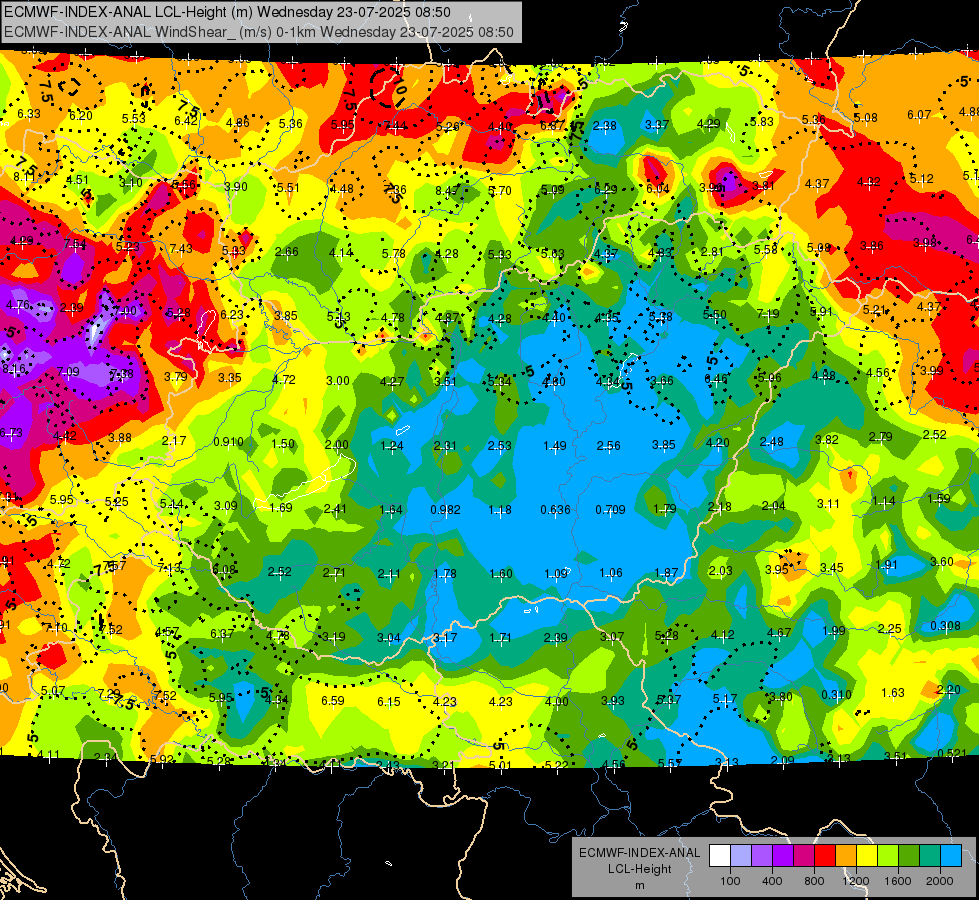
Task: Click the wind shear value 8.47
Action: 447,190
